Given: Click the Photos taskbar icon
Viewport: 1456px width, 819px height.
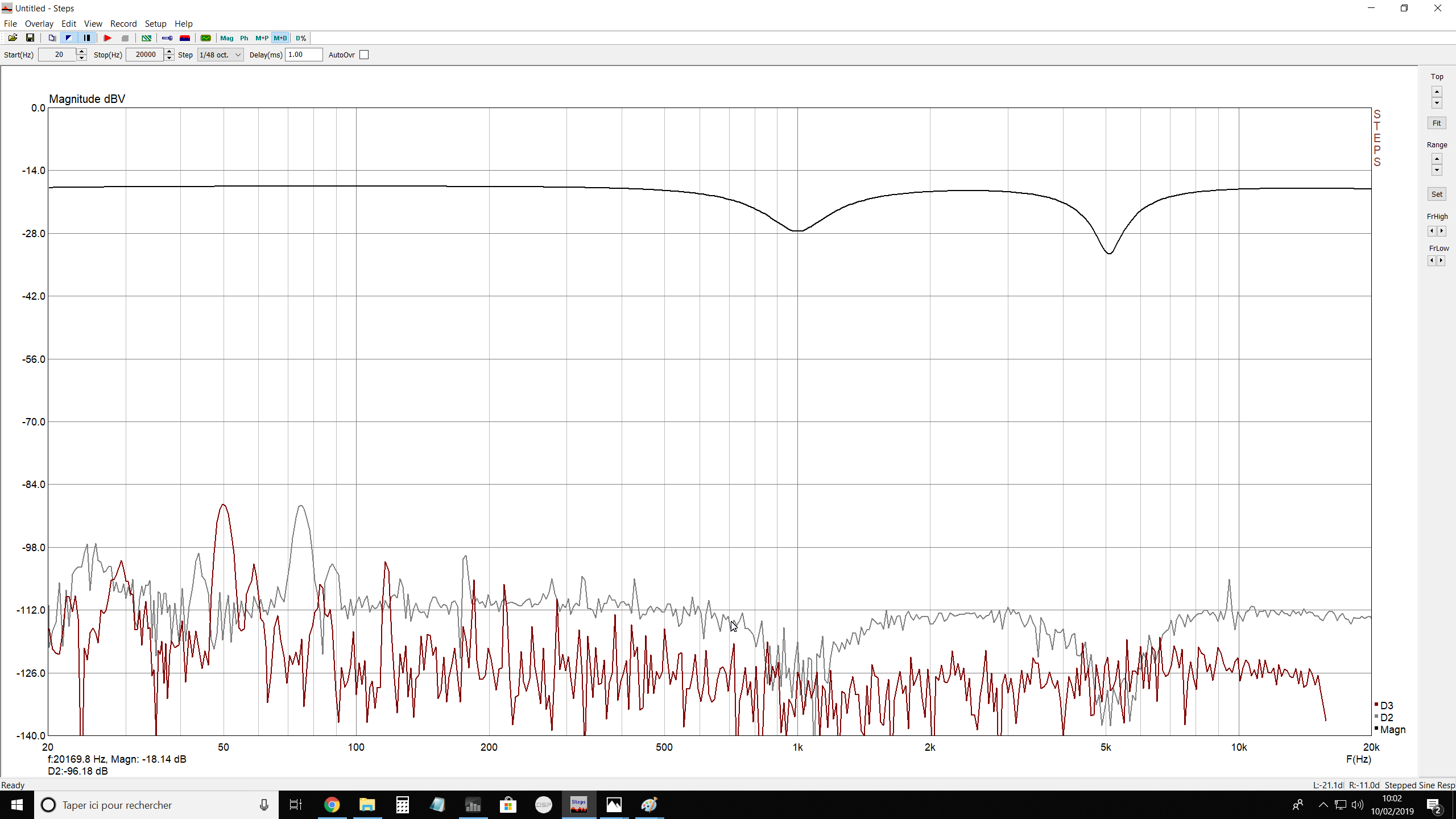Looking at the screenshot, I should pyautogui.click(x=614, y=805).
